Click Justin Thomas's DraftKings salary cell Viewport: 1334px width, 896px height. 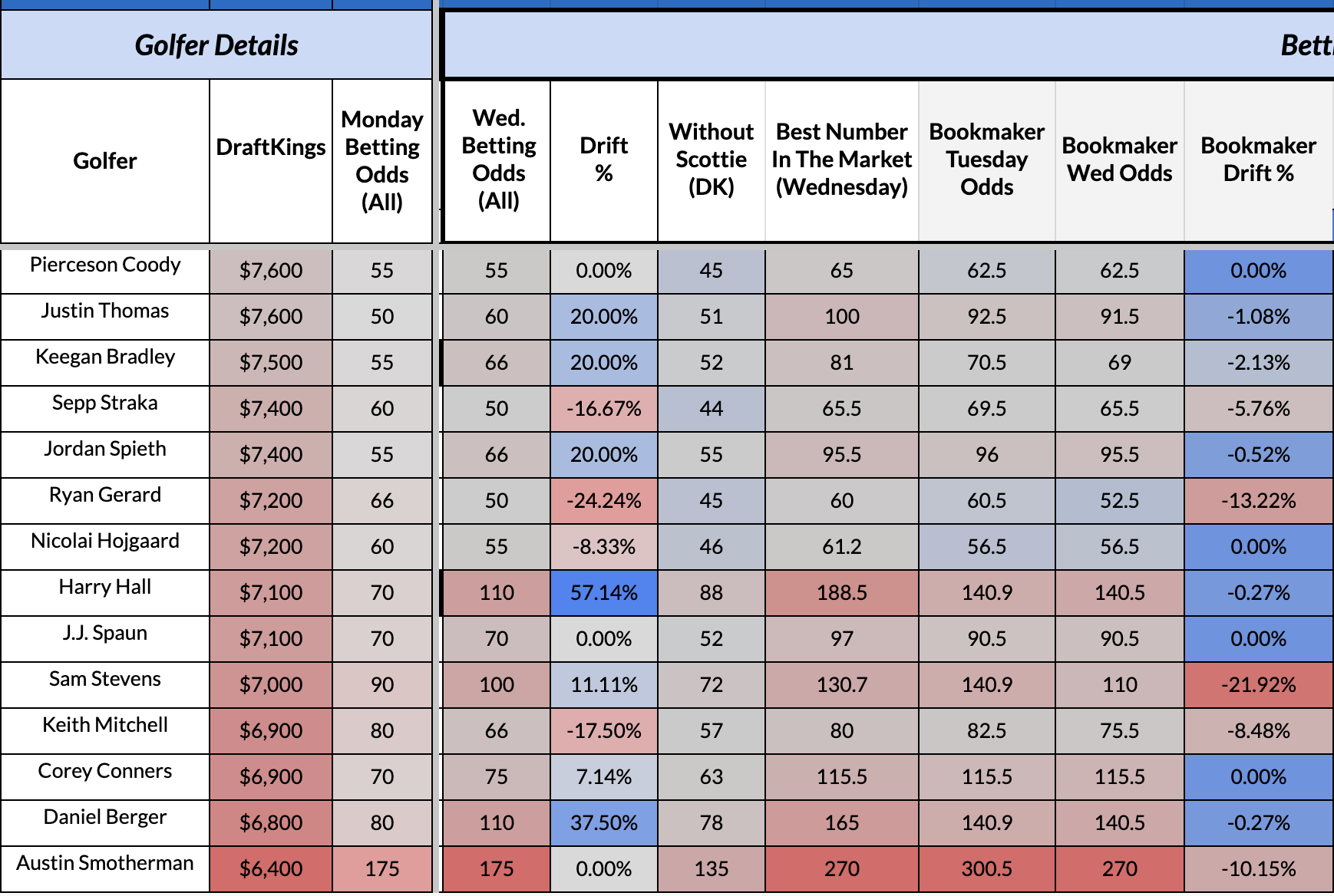[270, 316]
